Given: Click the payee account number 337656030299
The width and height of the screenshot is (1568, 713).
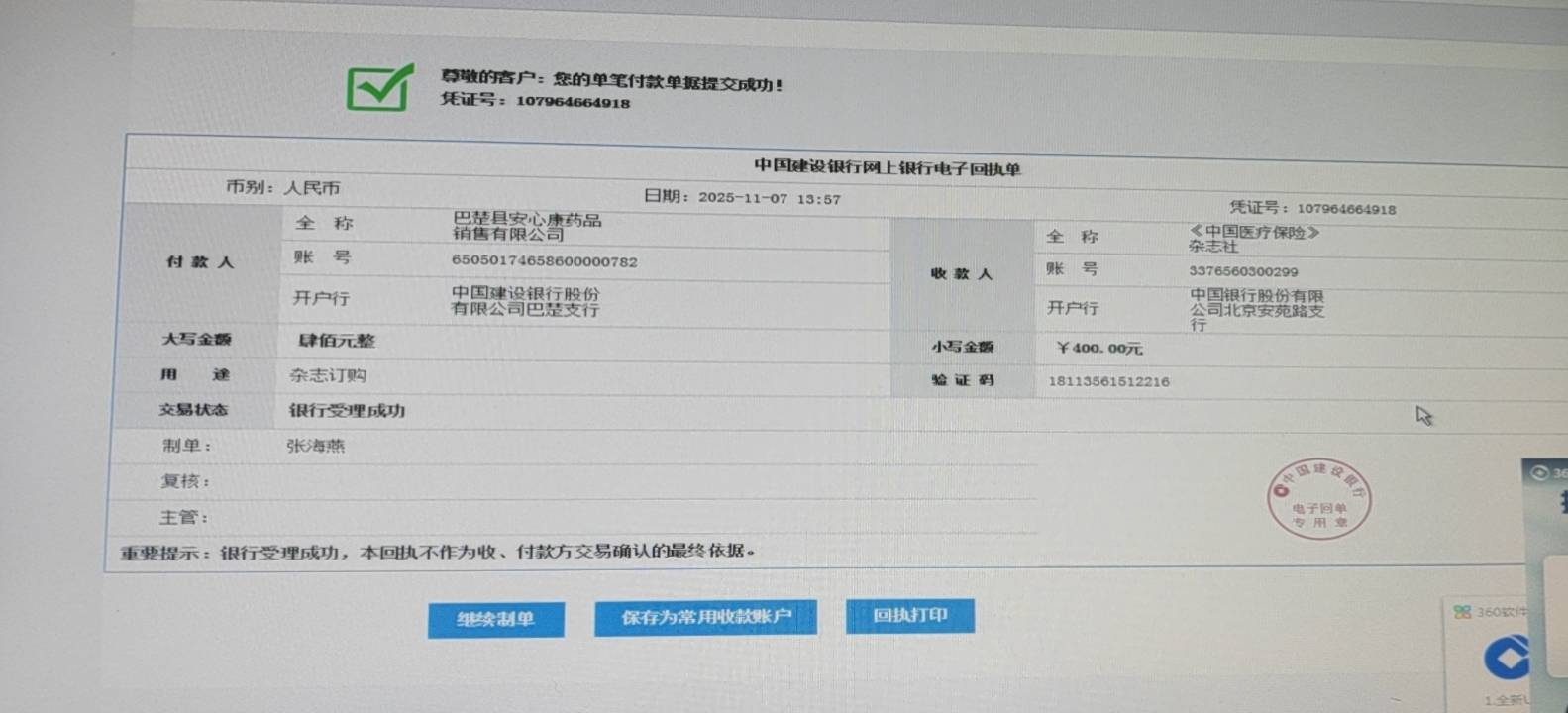Looking at the screenshot, I should tap(1243, 271).
